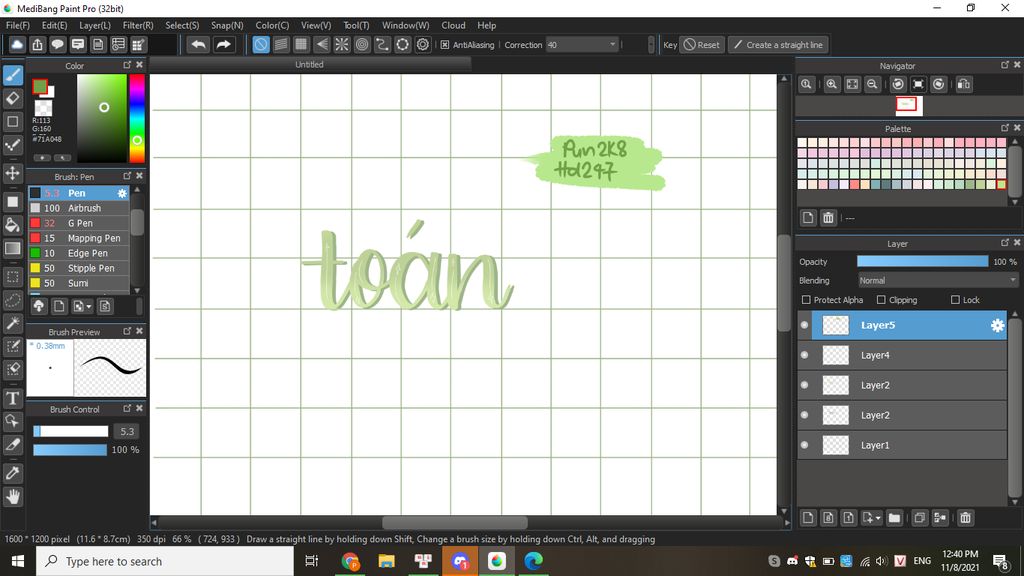Select the Edge Pen brush
This screenshot has width=1024, height=576.
(x=78, y=253)
